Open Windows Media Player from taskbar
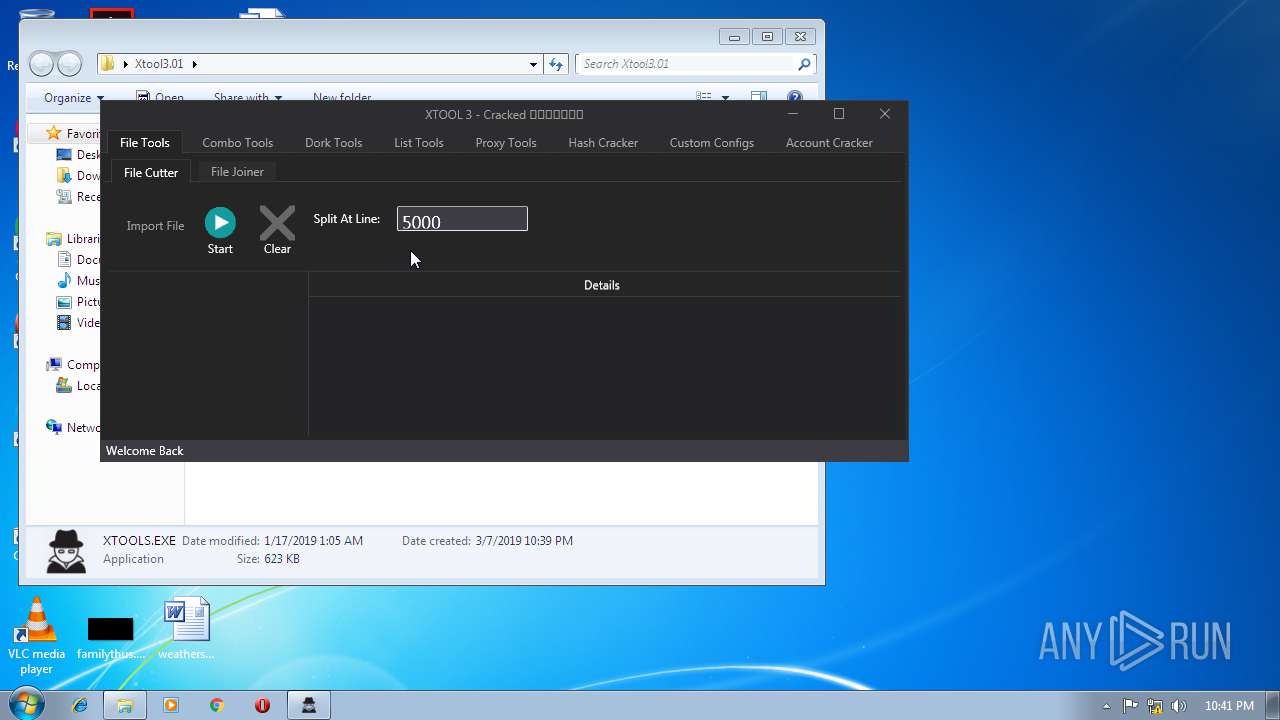 [171, 705]
